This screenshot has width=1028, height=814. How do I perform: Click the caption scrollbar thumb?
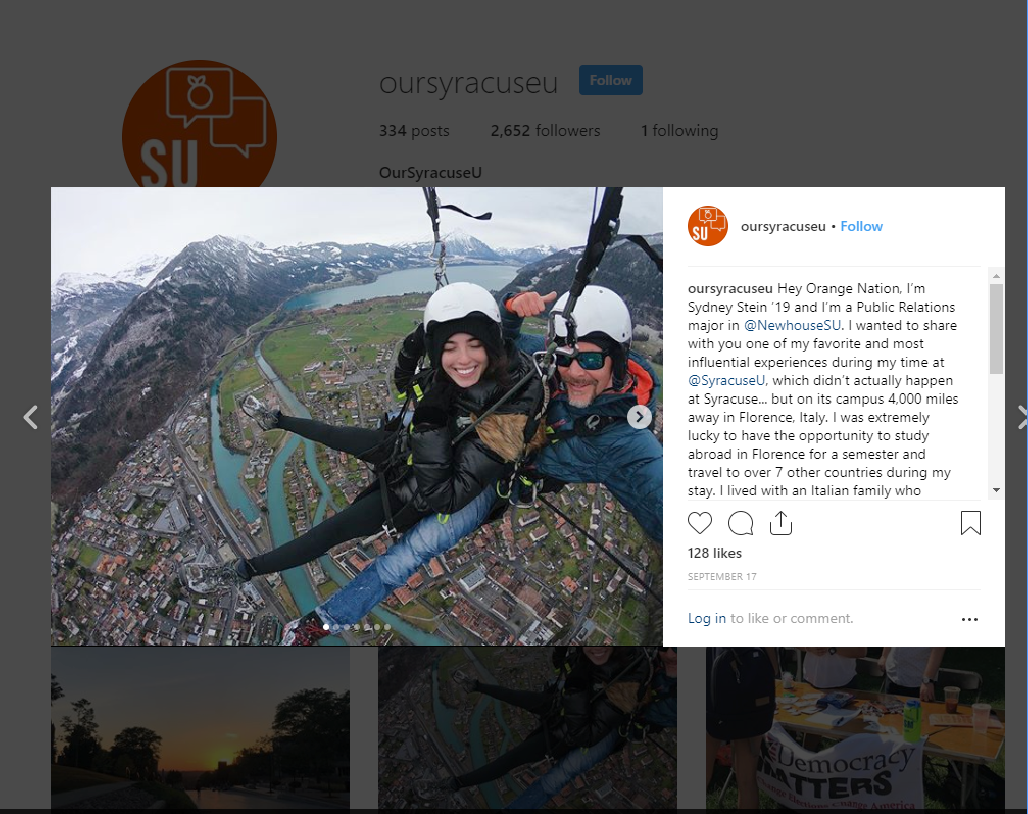point(996,328)
